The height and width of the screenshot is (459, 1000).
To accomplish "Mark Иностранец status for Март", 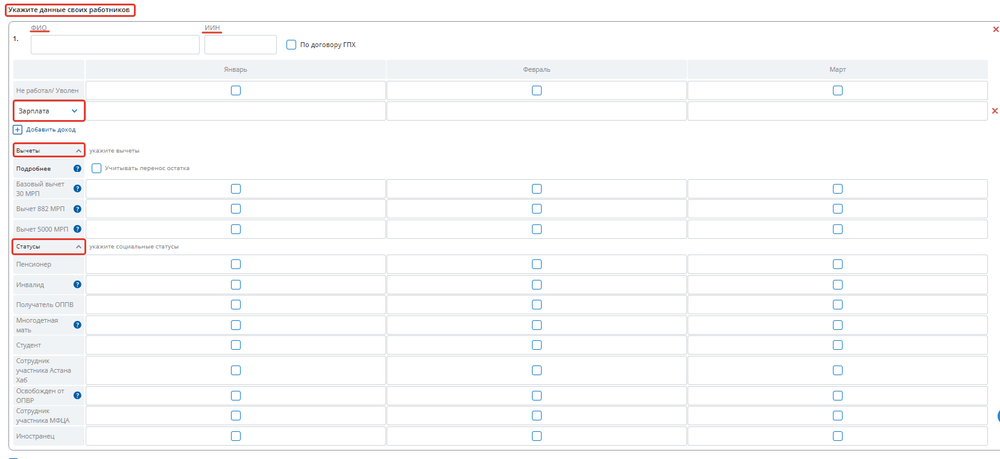I will [838, 436].
